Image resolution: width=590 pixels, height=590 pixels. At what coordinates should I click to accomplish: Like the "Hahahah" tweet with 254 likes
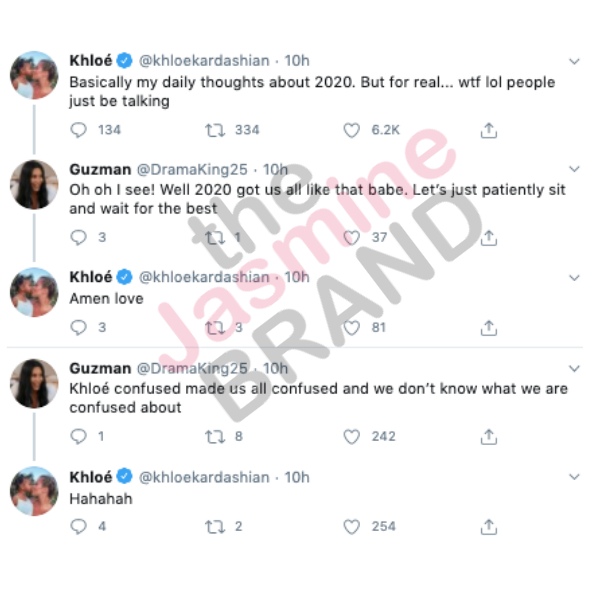coord(351,526)
